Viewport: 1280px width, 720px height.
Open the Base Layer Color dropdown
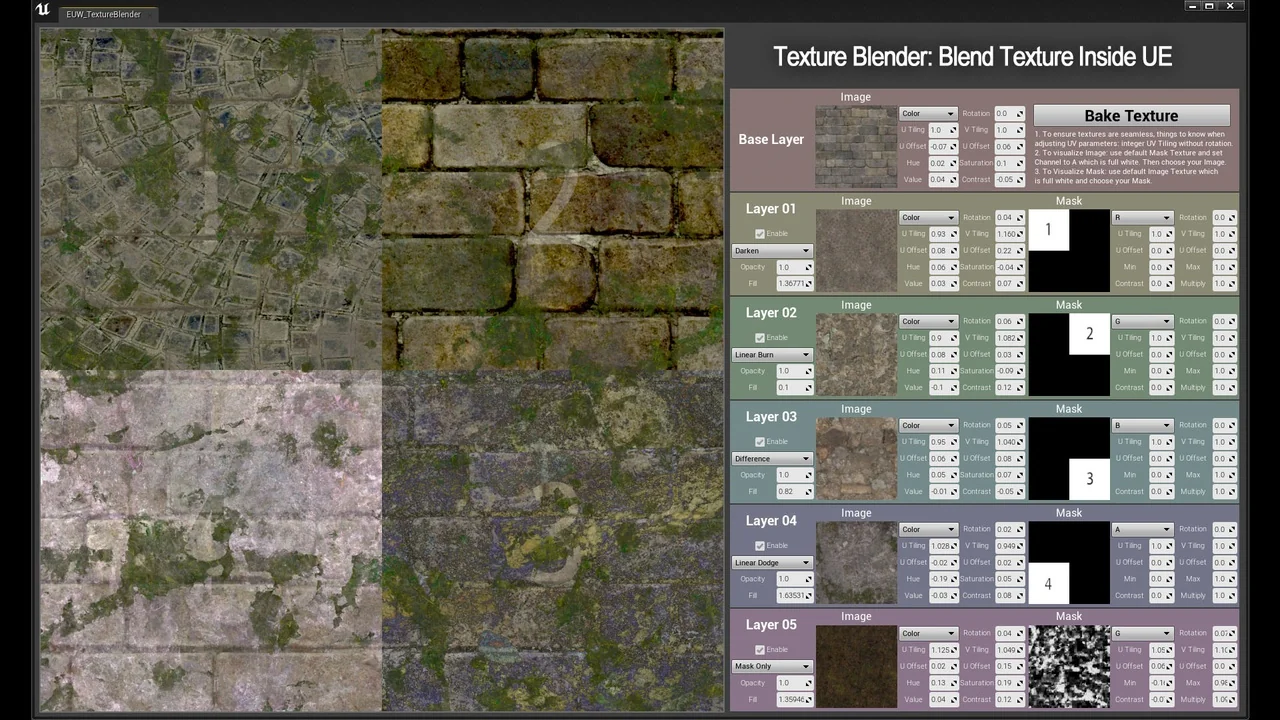pyautogui.click(x=928, y=114)
